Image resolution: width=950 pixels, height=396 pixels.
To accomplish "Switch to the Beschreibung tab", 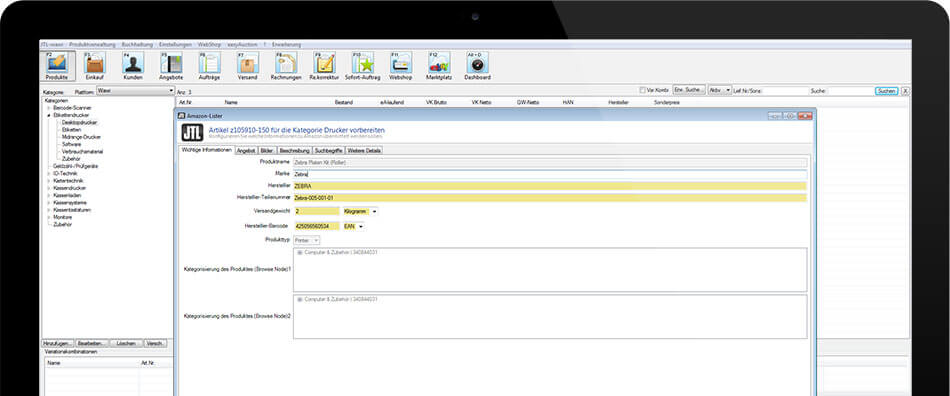I will point(295,150).
